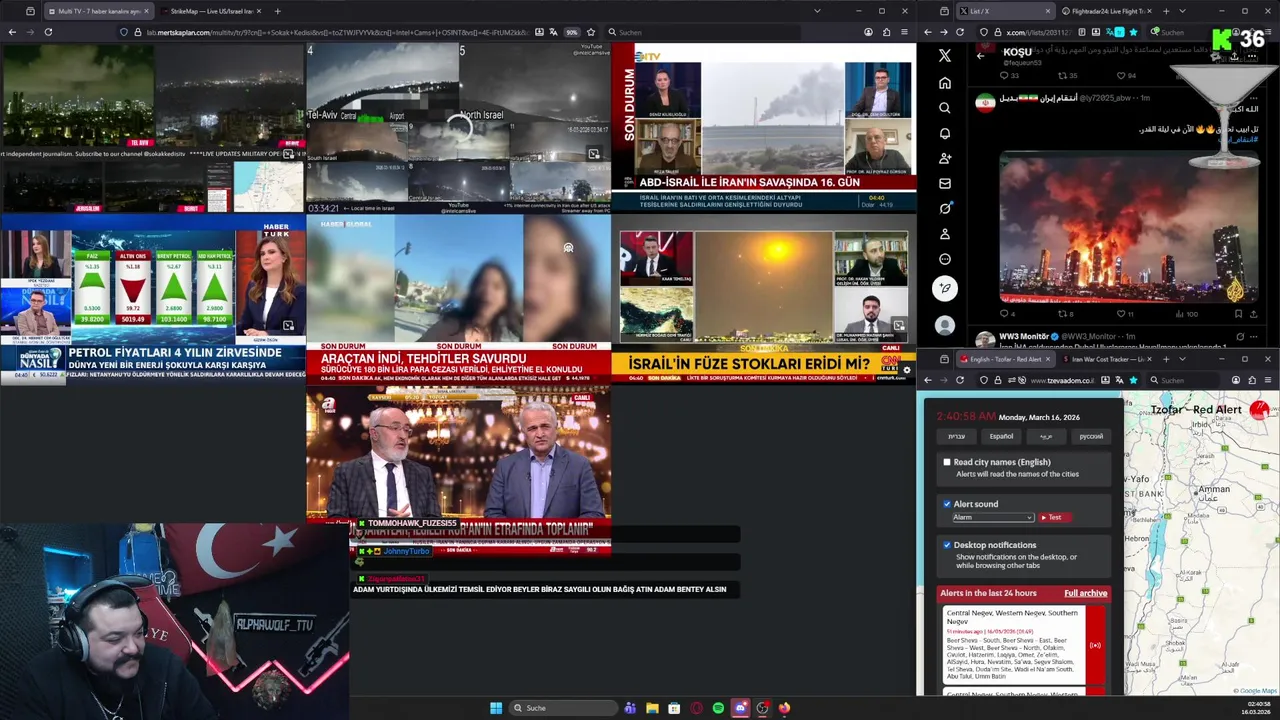Open Spotify from the taskbar
Viewport: 1280px width, 720px height.
coord(718,708)
